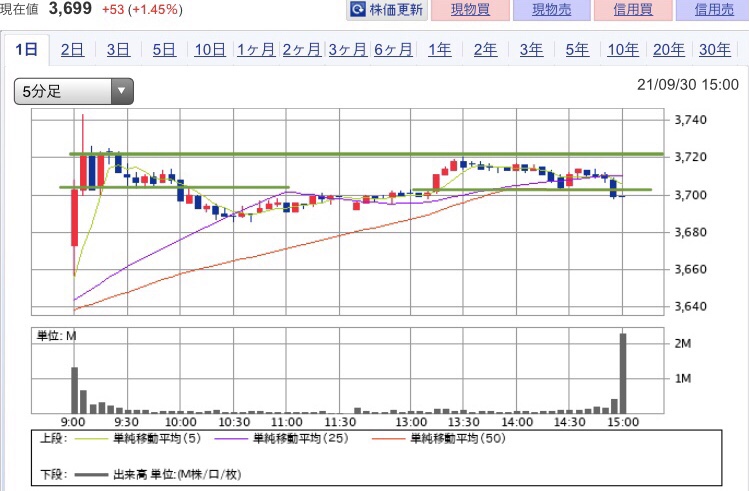Click the tall opening red candlestick
This screenshot has width=749, height=491.
coord(75,218)
